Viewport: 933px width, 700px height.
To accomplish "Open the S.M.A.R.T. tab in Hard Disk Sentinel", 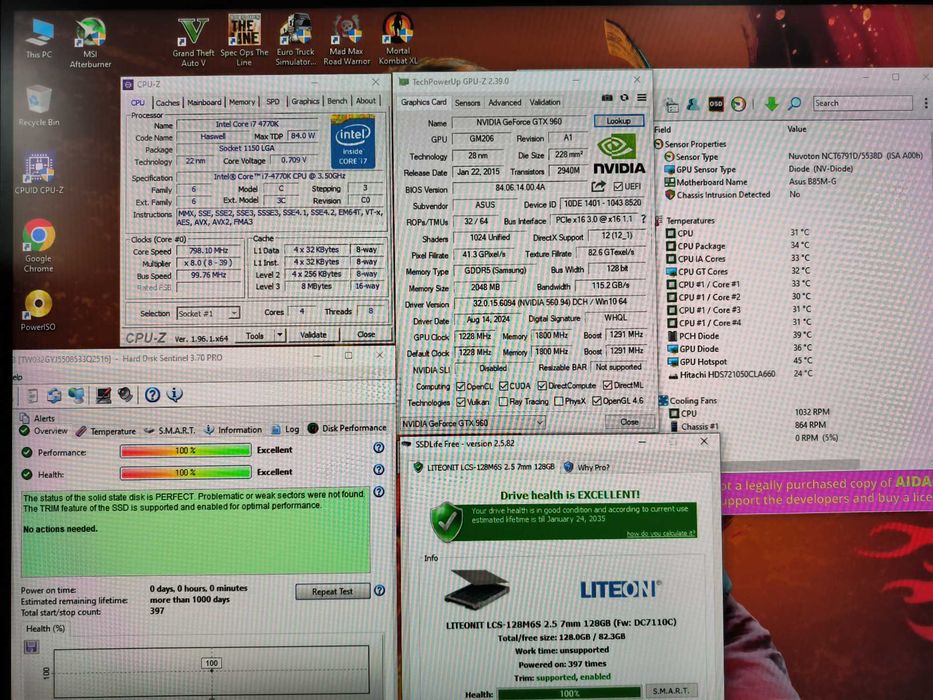I will [x=170, y=430].
